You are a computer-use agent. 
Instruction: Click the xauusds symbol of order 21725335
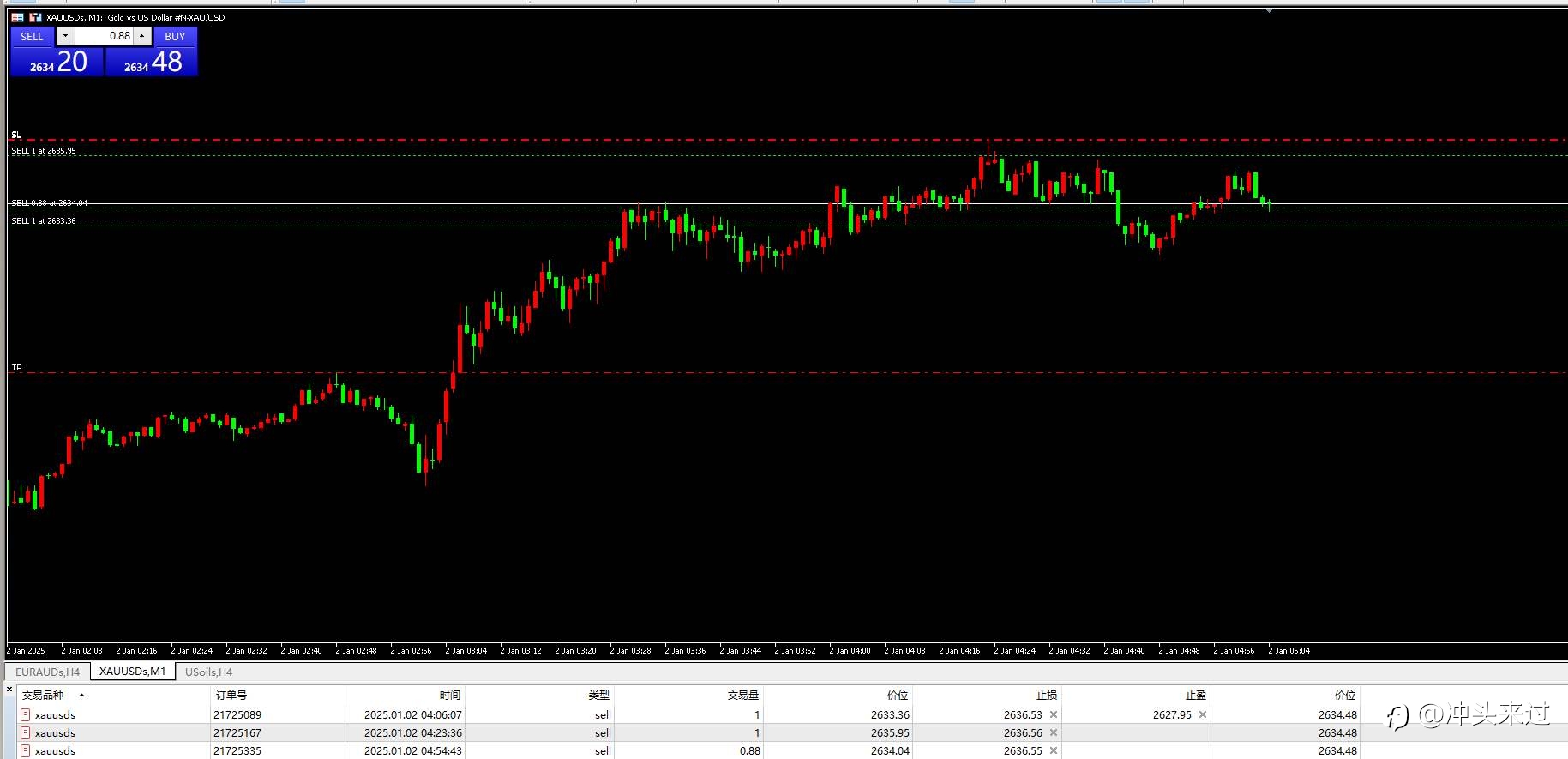[x=55, y=750]
